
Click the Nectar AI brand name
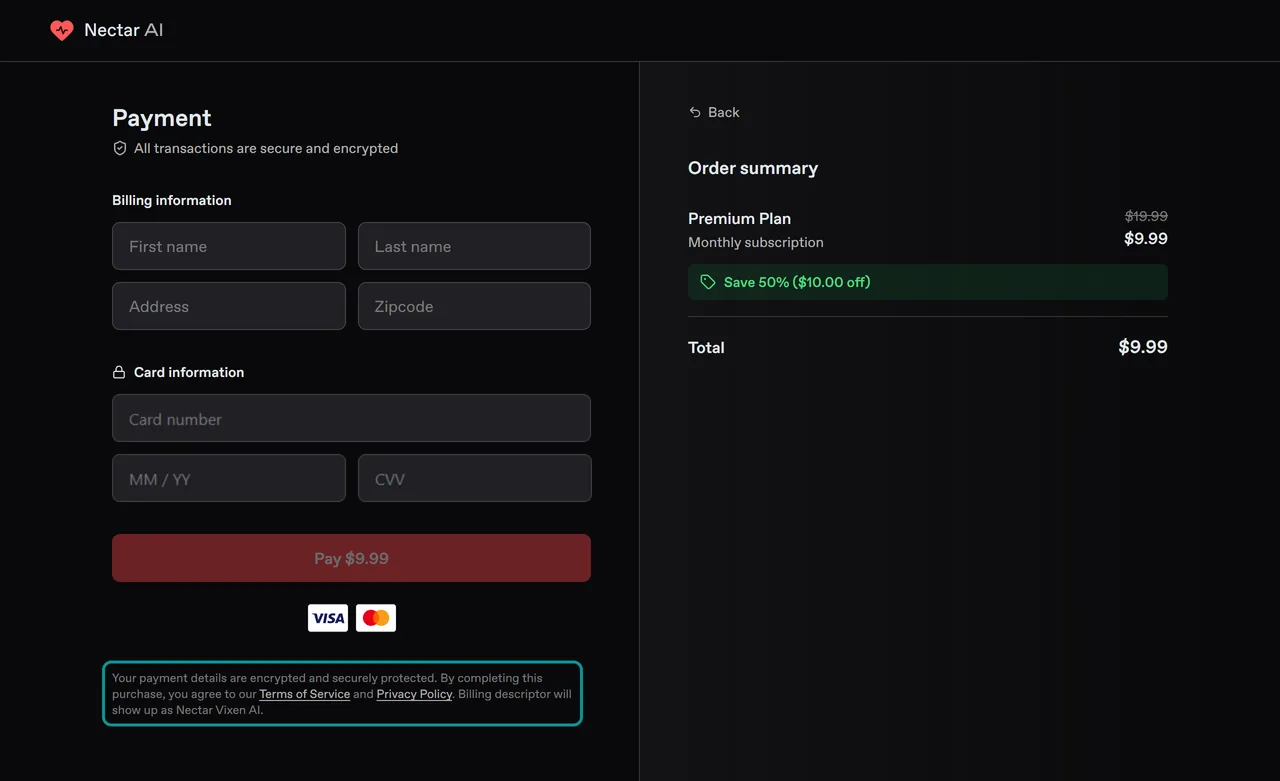point(124,30)
